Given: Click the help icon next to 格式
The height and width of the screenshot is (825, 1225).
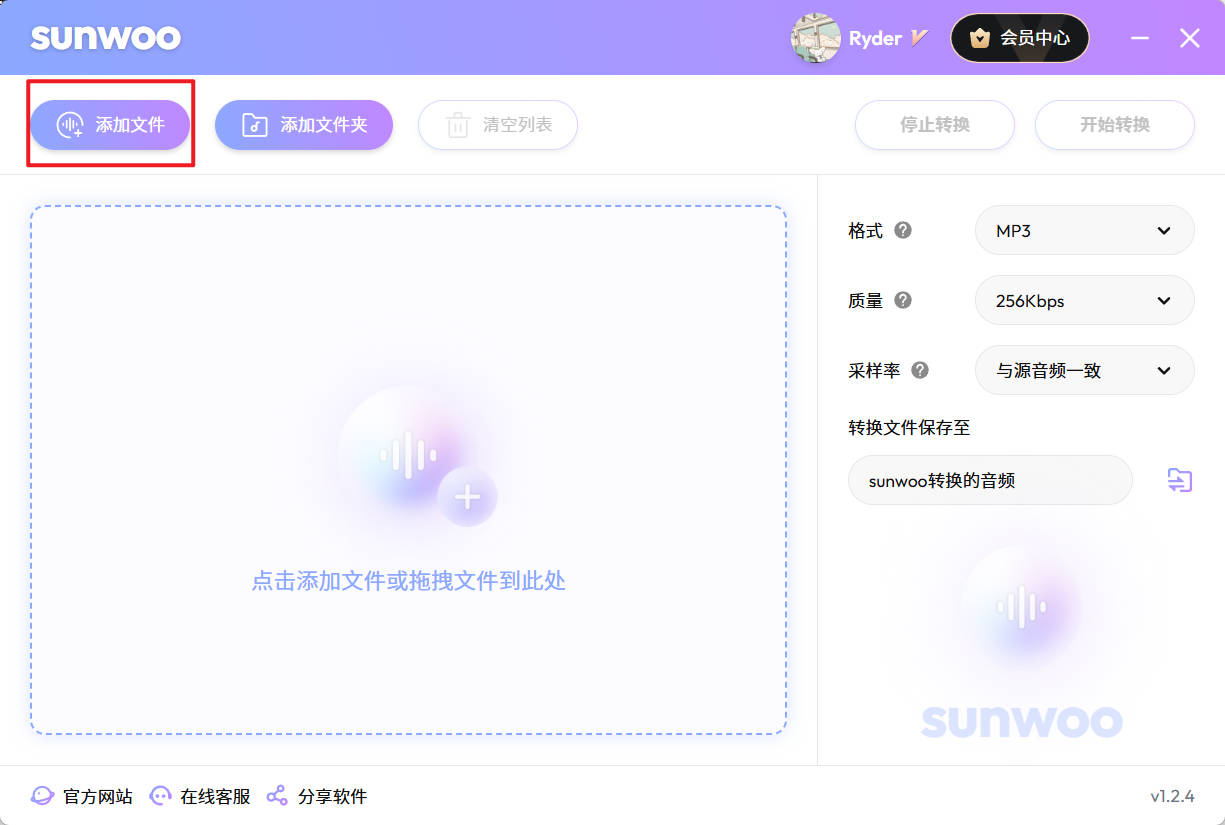Looking at the screenshot, I should pyautogui.click(x=903, y=230).
